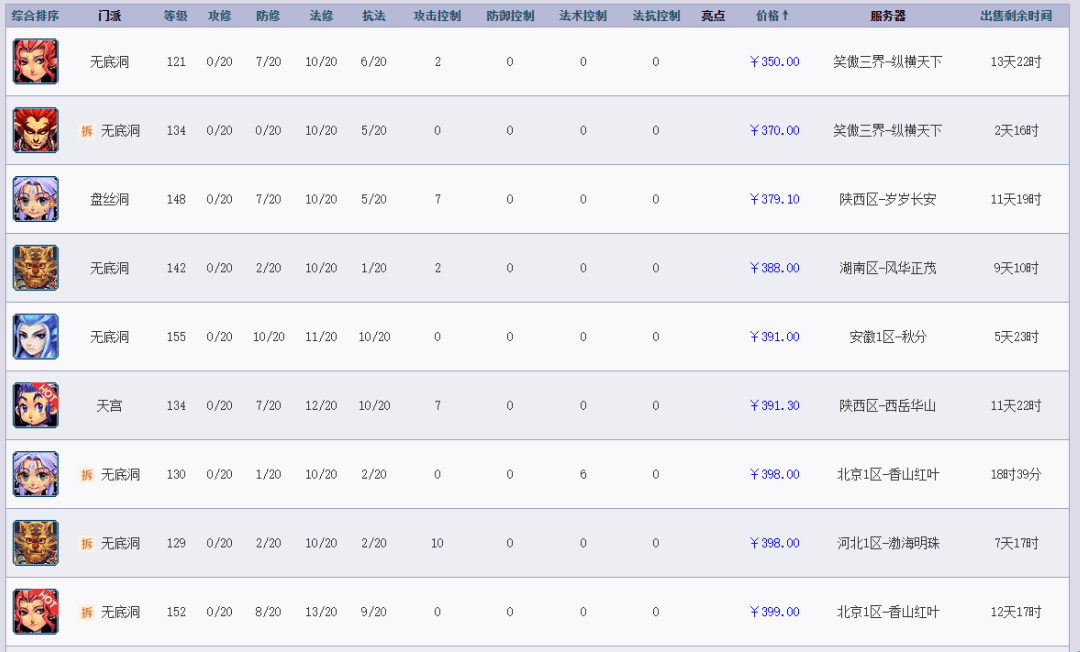This screenshot has height=652, width=1080.
Task: Click 法修 value 13/20
Action: [321, 612]
